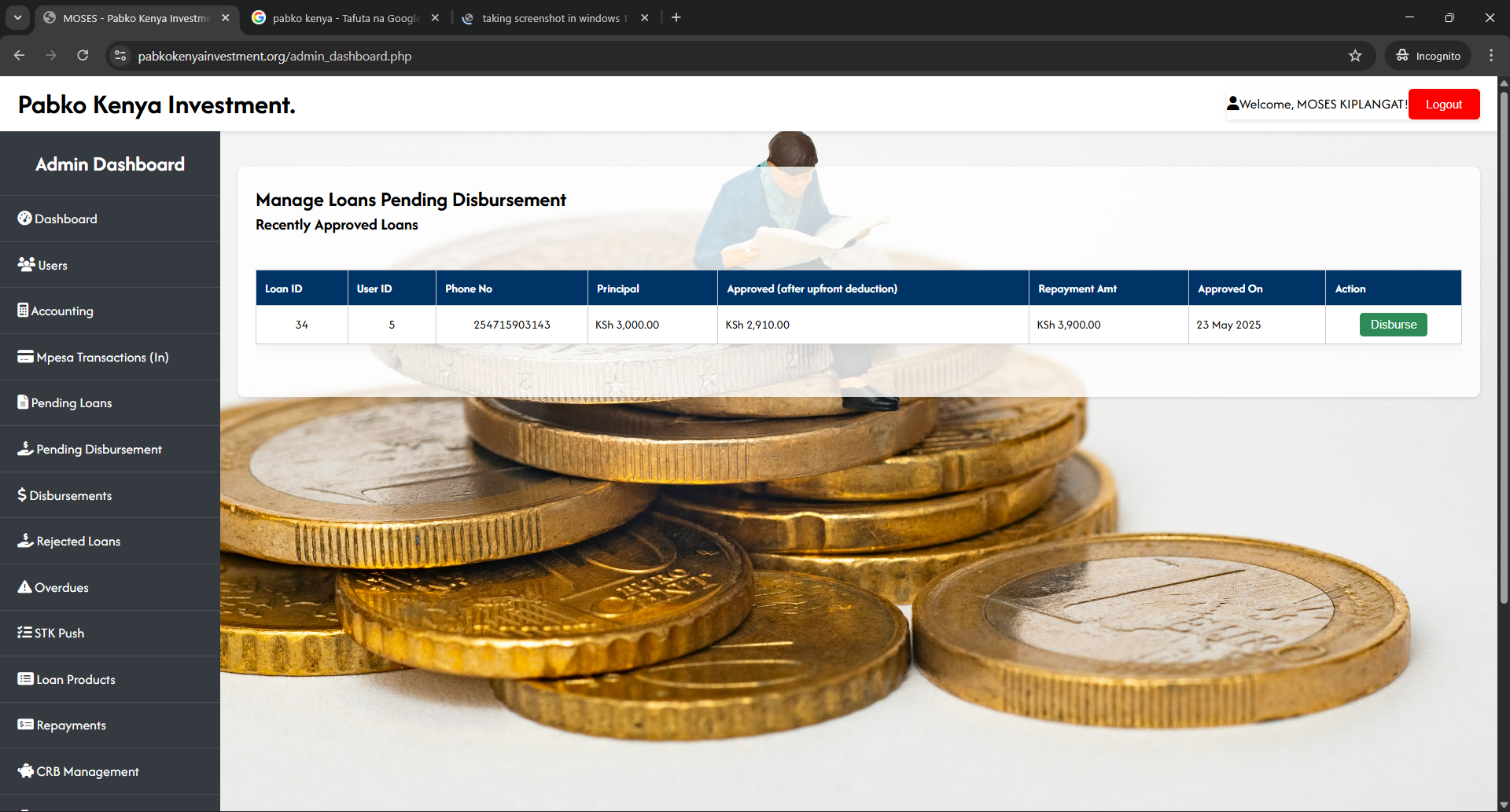
Task: Click the page's vertical scrollbar
Action: (x=1504, y=346)
